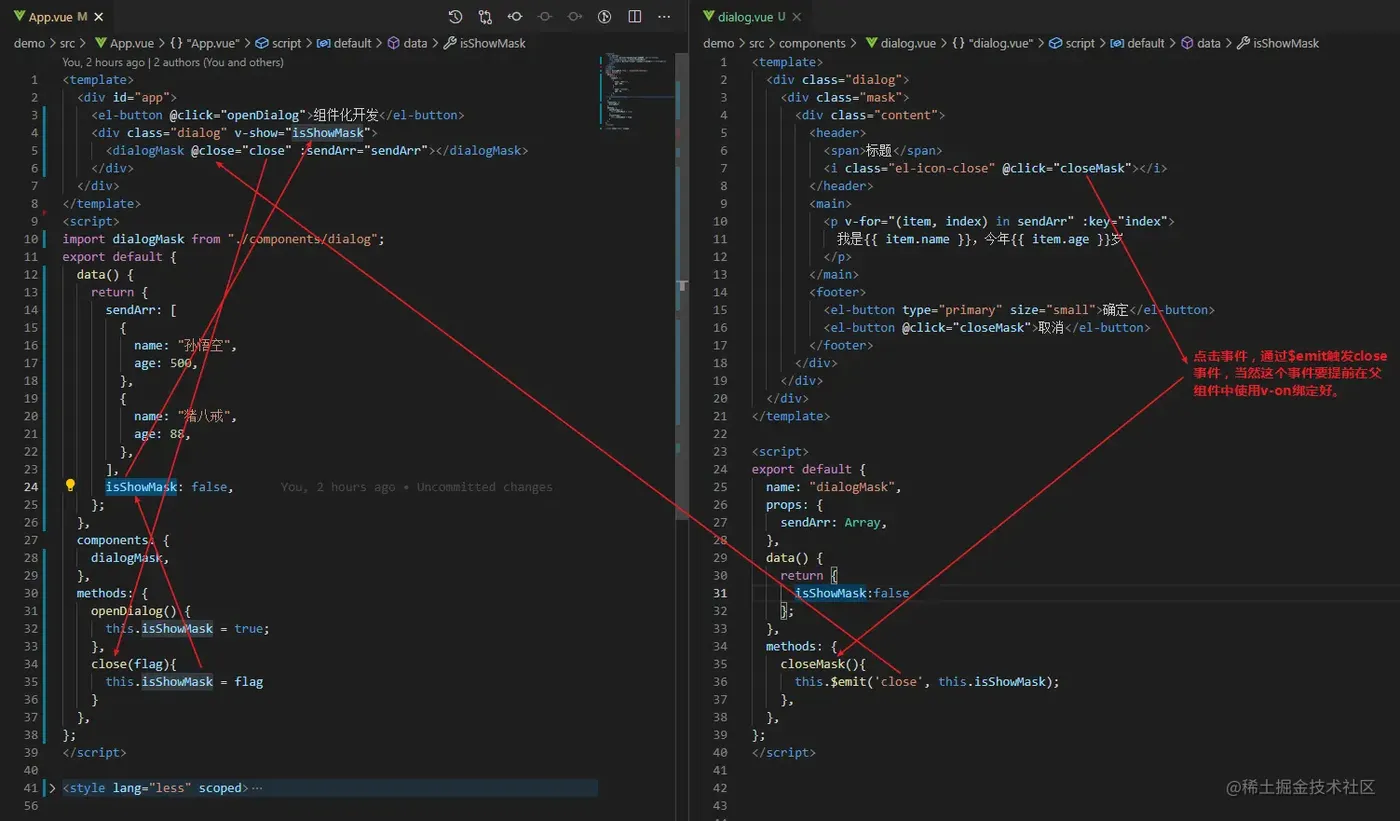Screen dimensions: 1400x821
Task: Click line number 31 in the dialog.vue gutter
Action: point(721,592)
